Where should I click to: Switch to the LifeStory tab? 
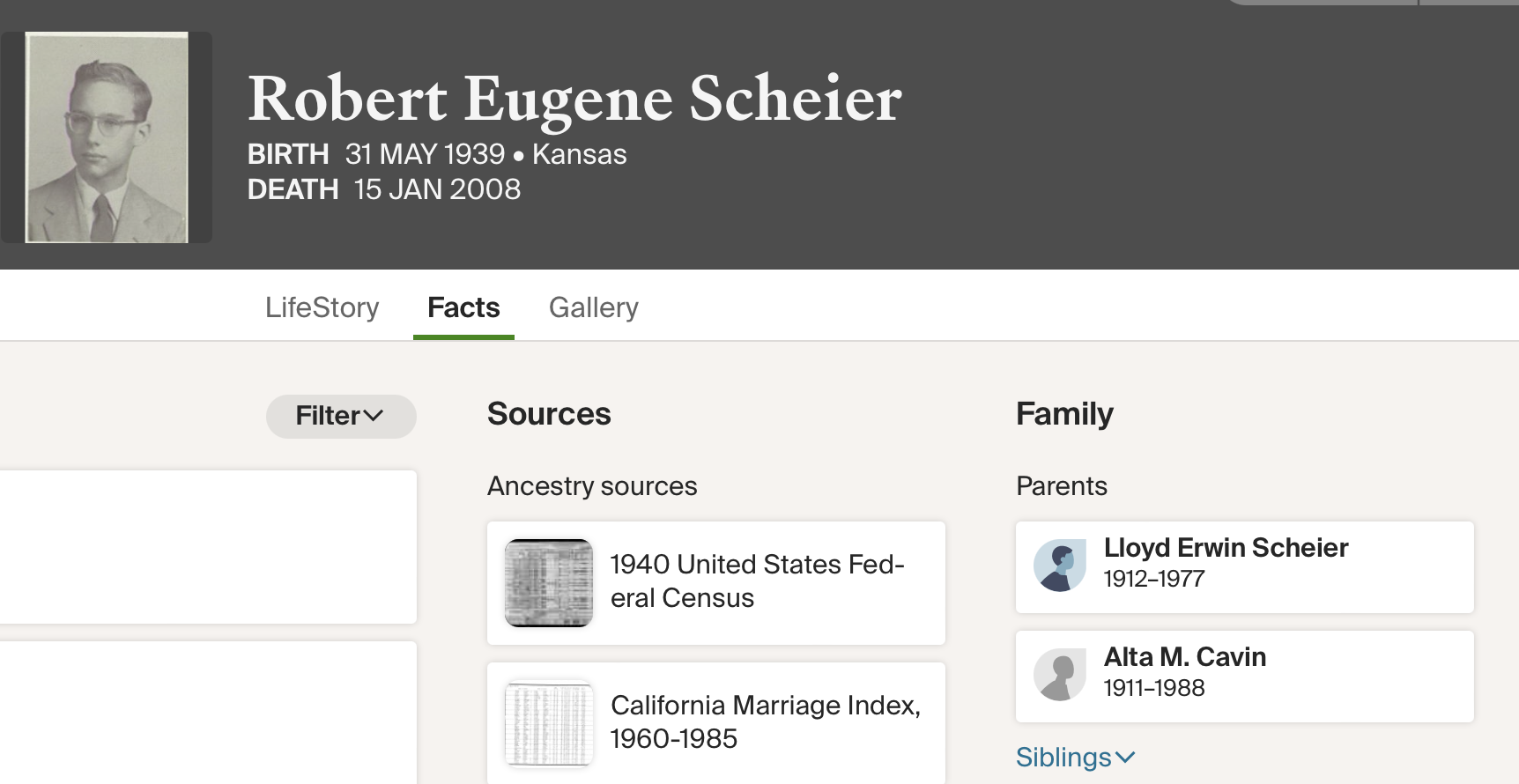point(322,307)
